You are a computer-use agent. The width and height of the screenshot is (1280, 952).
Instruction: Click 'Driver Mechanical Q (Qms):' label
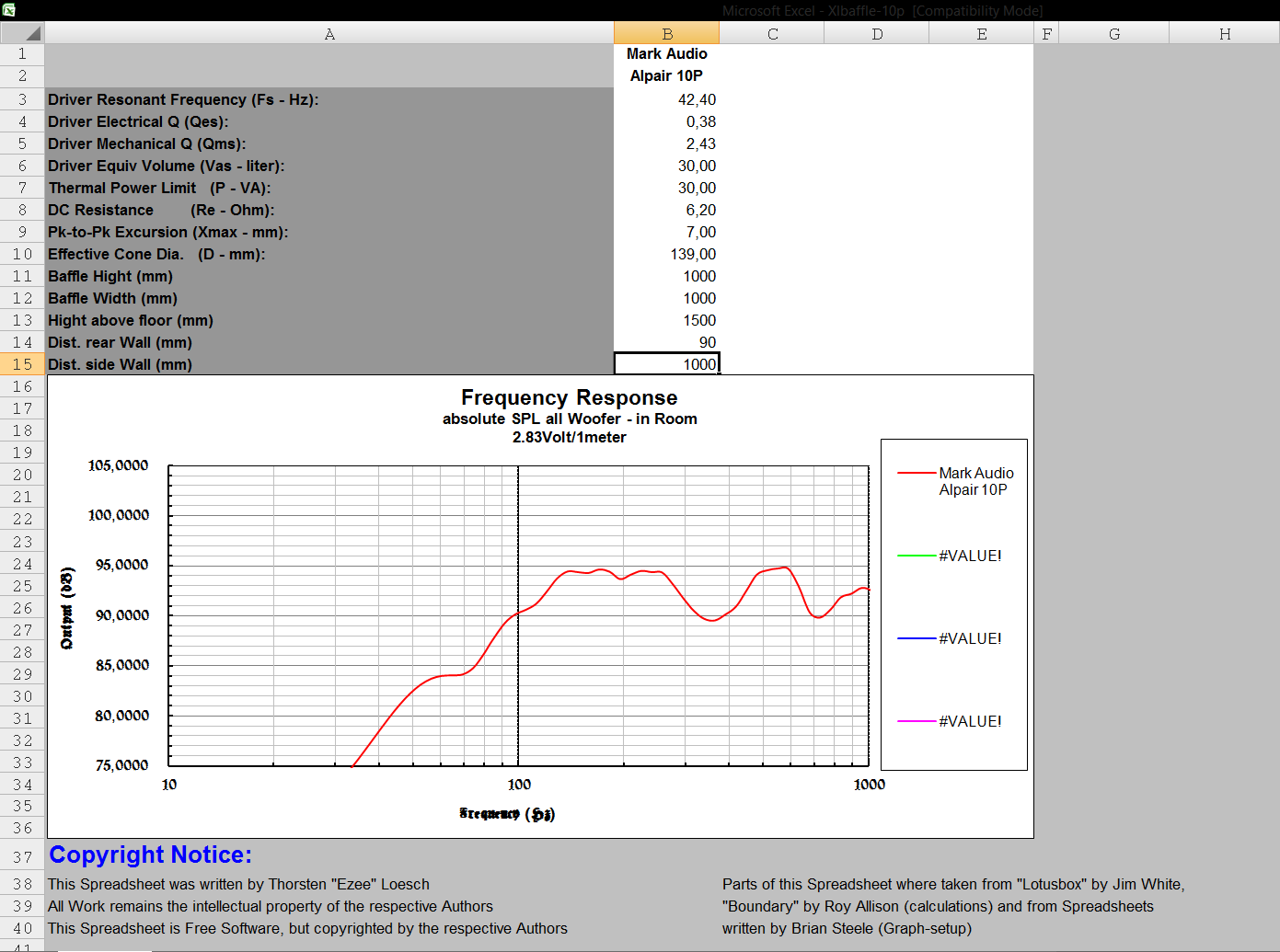(147, 143)
